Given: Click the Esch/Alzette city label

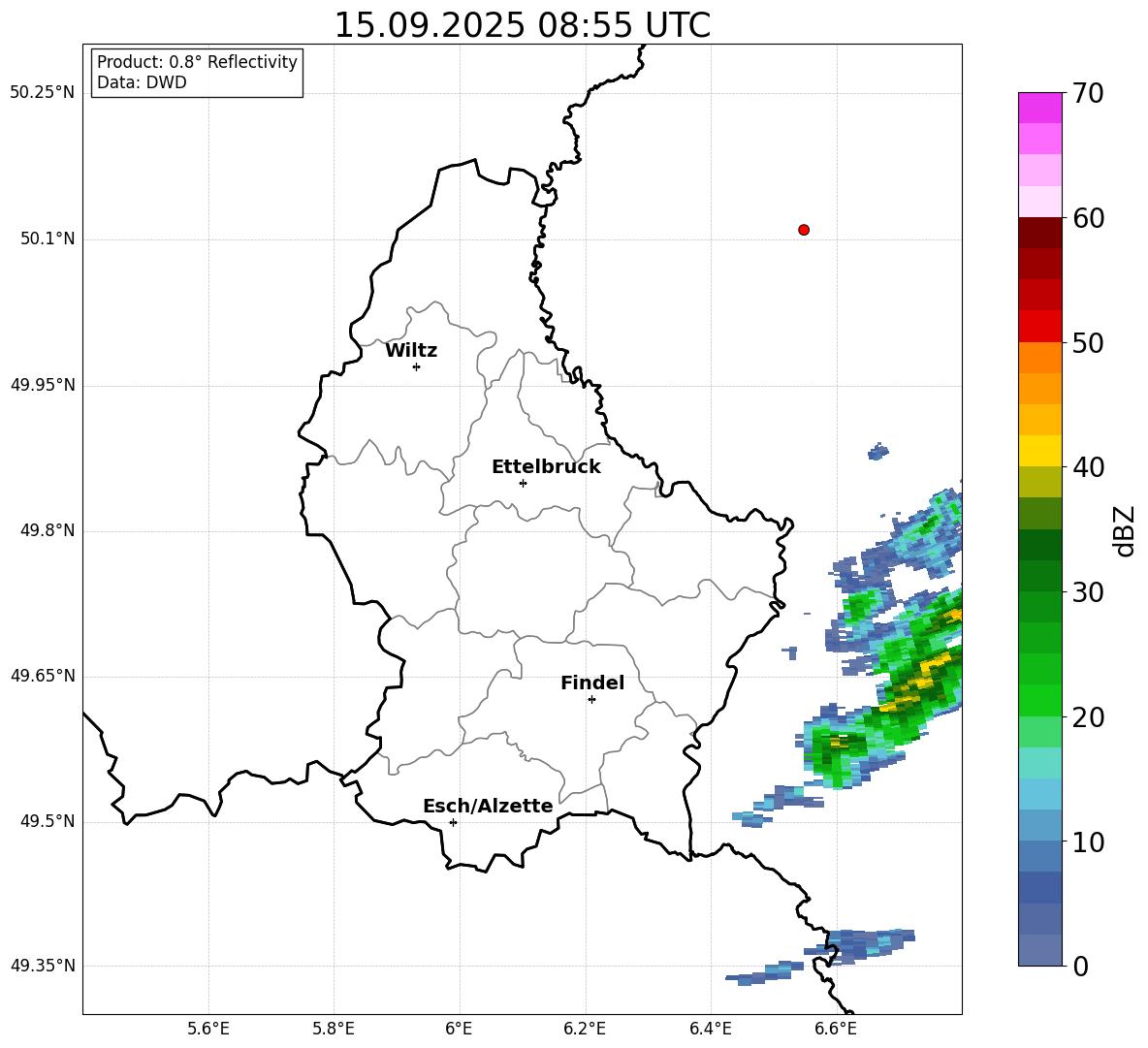Looking at the screenshot, I should pyautogui.click(x=488, y=806).
